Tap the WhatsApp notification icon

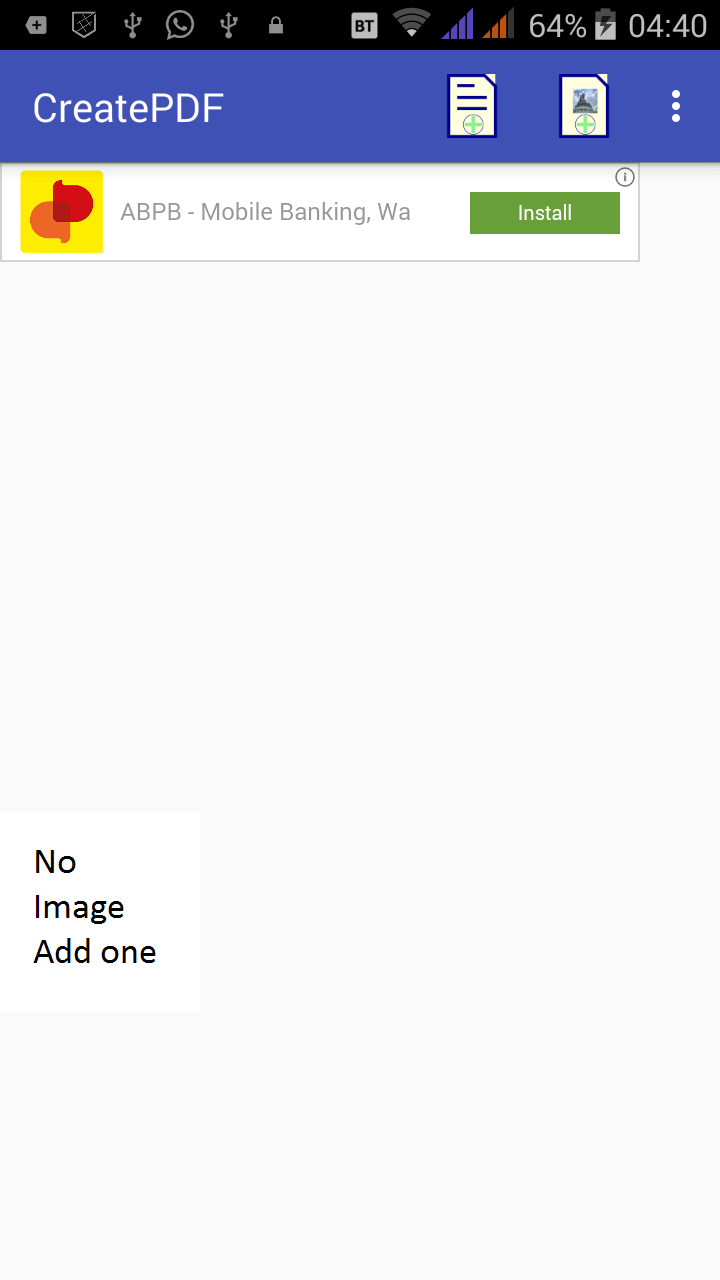pyautogui.click(x=180, y=25)
